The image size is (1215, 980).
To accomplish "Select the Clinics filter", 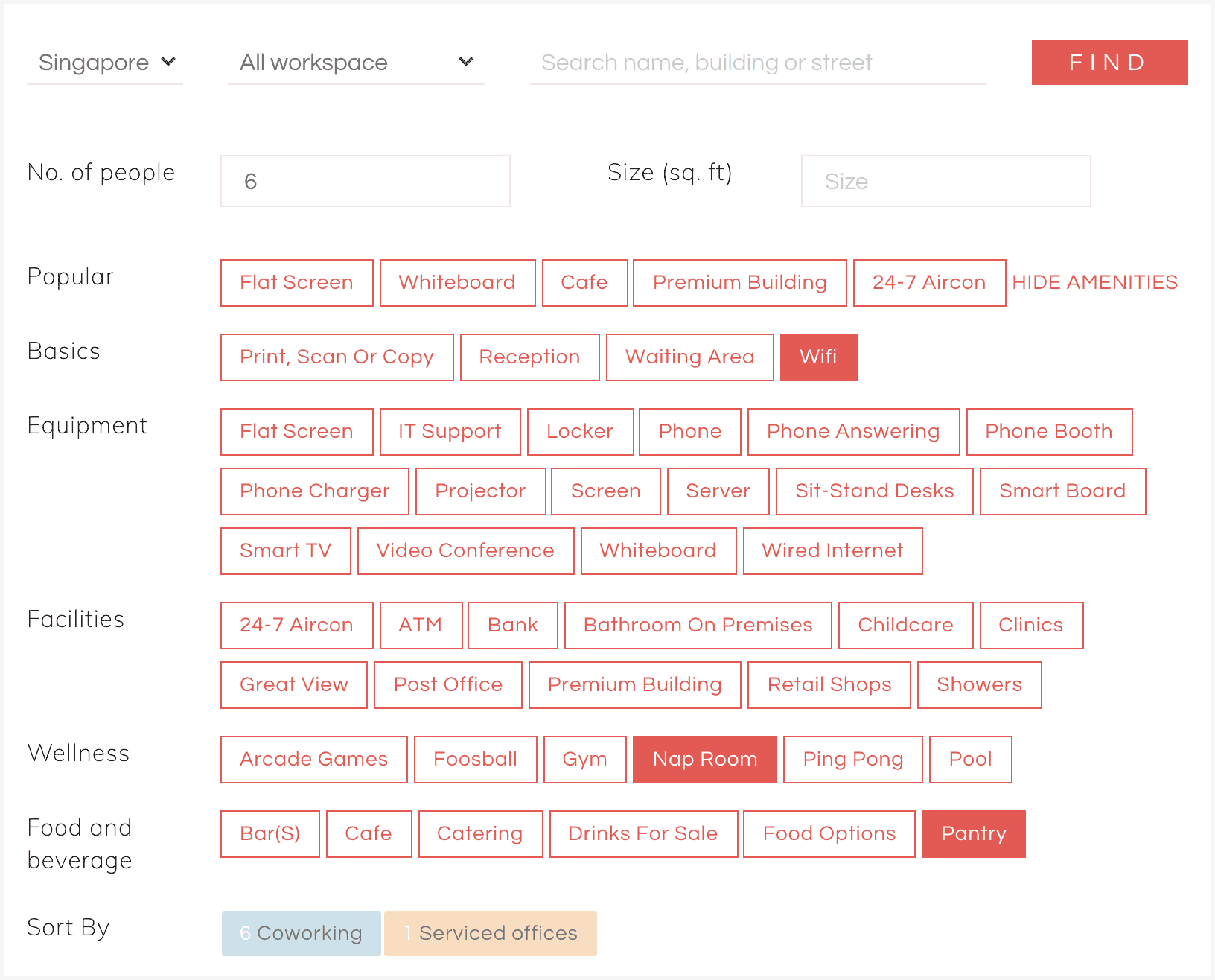I will click(1032, 626).
